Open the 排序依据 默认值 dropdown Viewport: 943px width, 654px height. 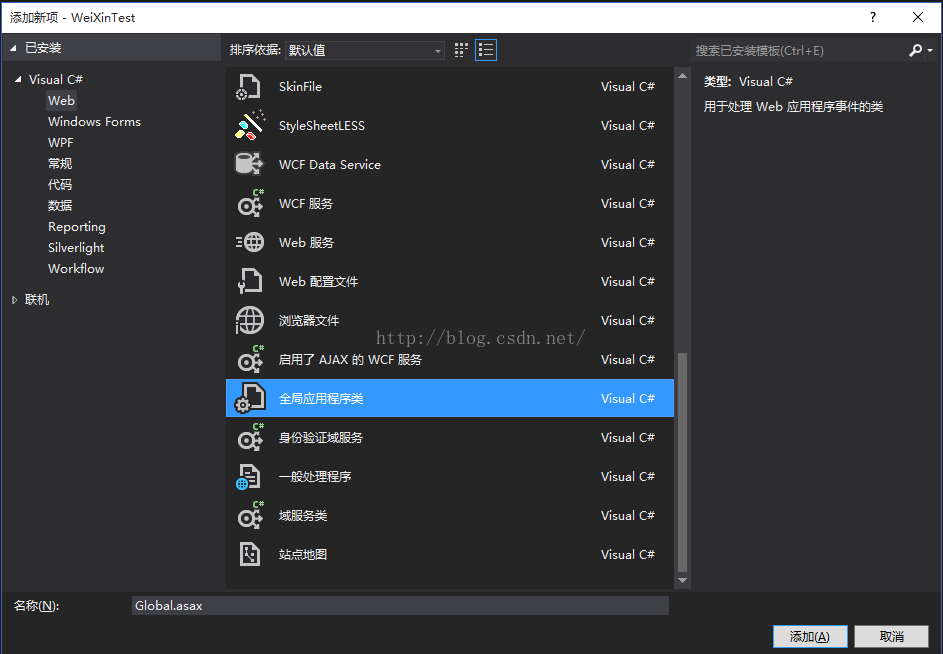click(x=364, y=50)
